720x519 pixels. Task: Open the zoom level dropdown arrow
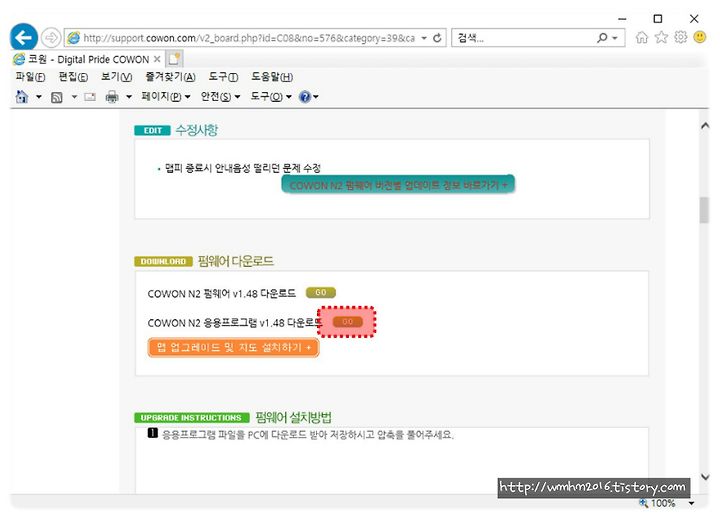[692, 503]
